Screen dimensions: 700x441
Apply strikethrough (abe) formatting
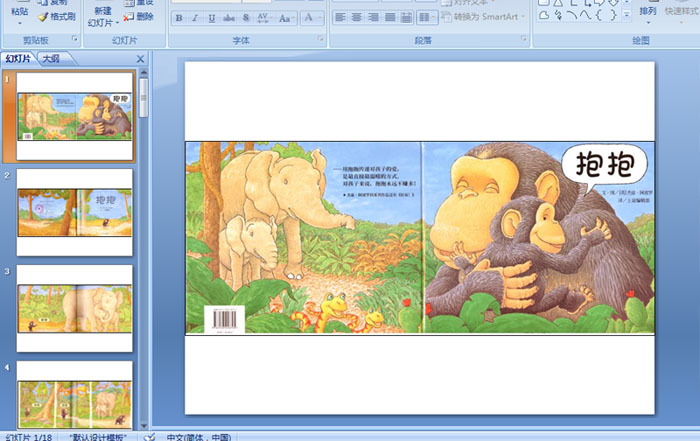[229, 18]
